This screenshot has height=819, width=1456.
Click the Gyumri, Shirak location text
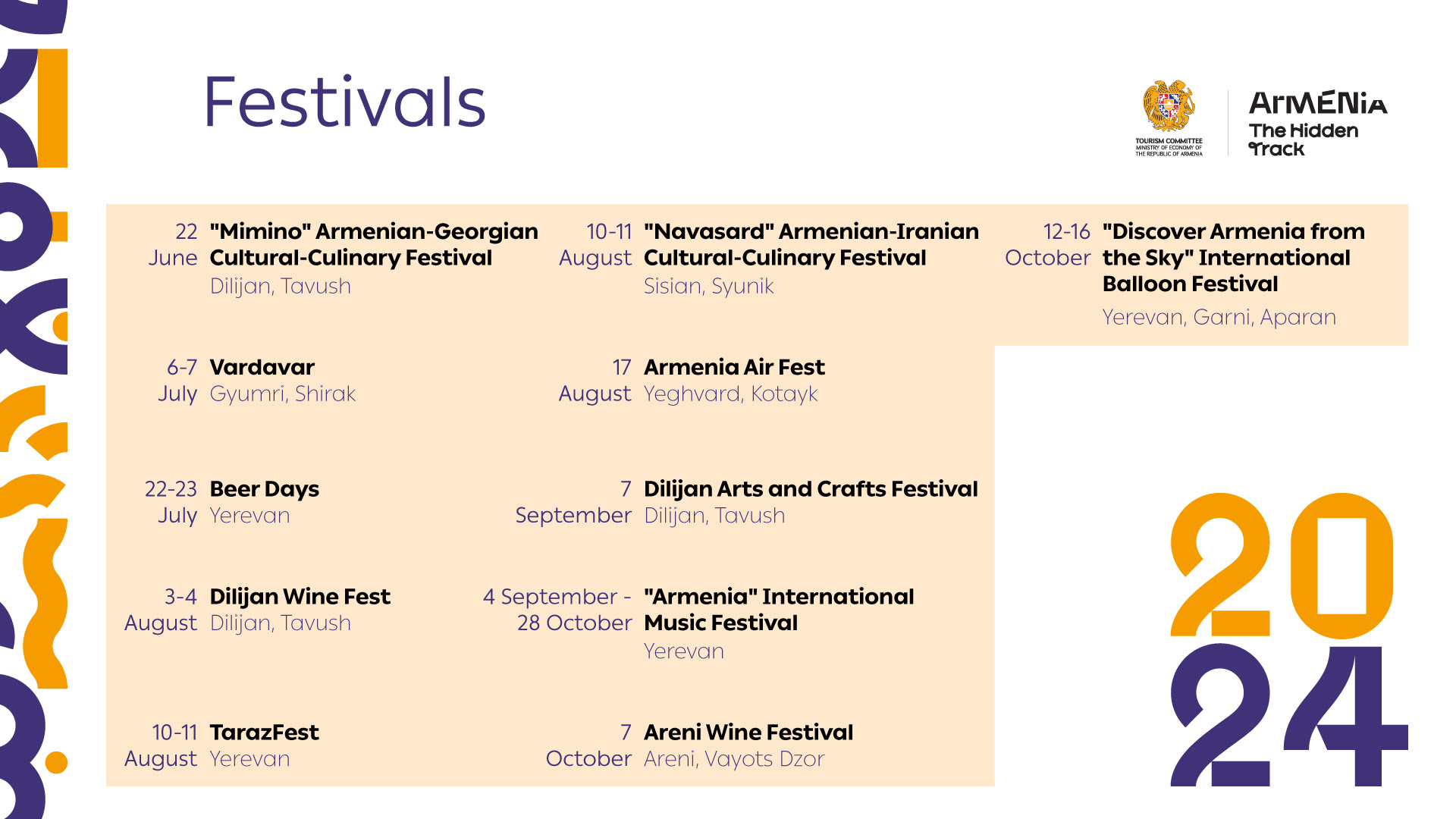click(283, 394)
